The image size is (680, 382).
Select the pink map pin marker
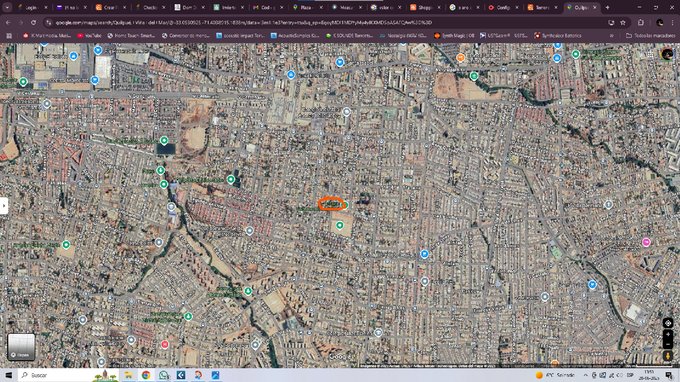pyautogui.click(x=646, y=242)
